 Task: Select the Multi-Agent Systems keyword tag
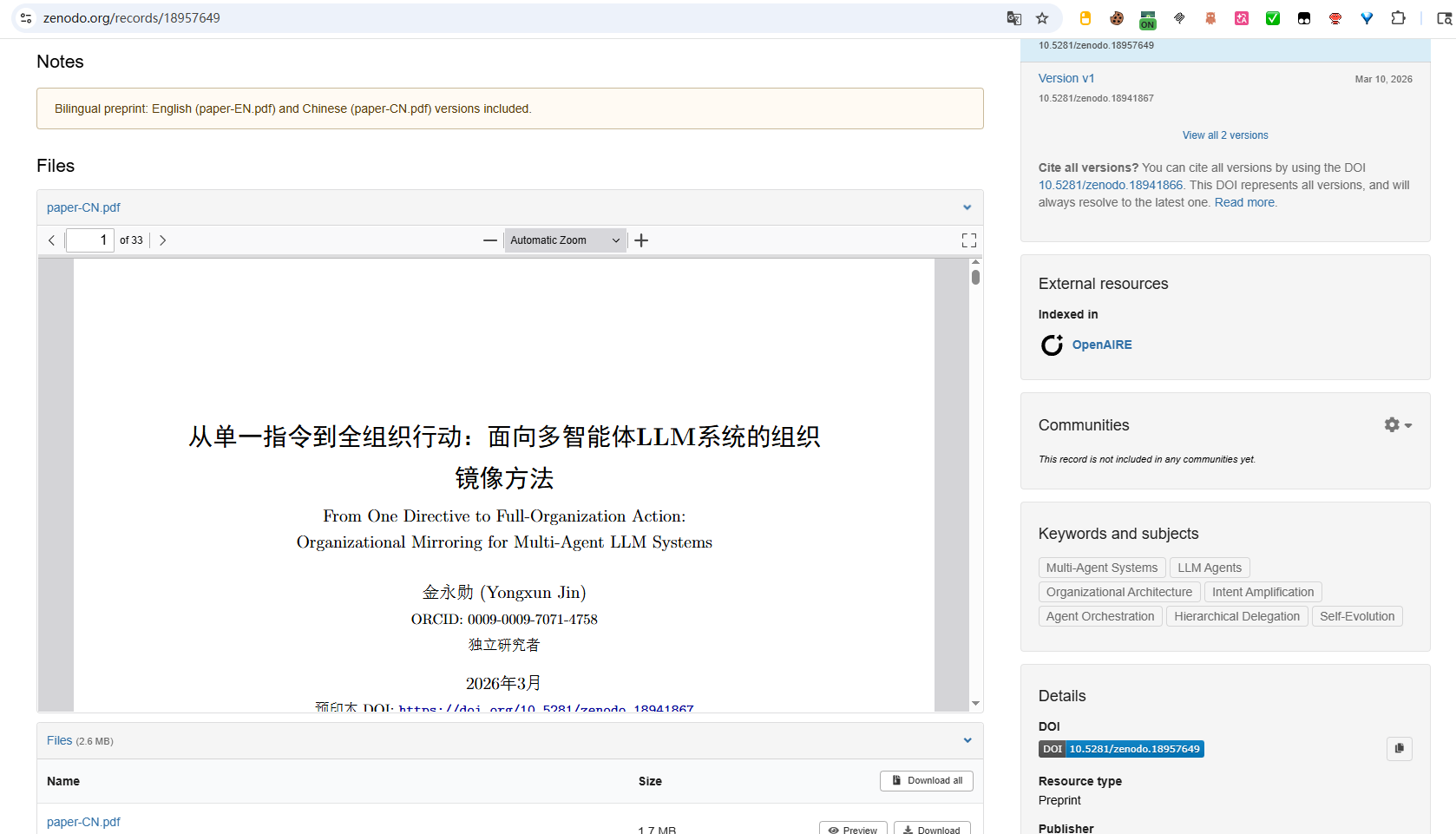pyautogui.click(x=1102, y=568)
